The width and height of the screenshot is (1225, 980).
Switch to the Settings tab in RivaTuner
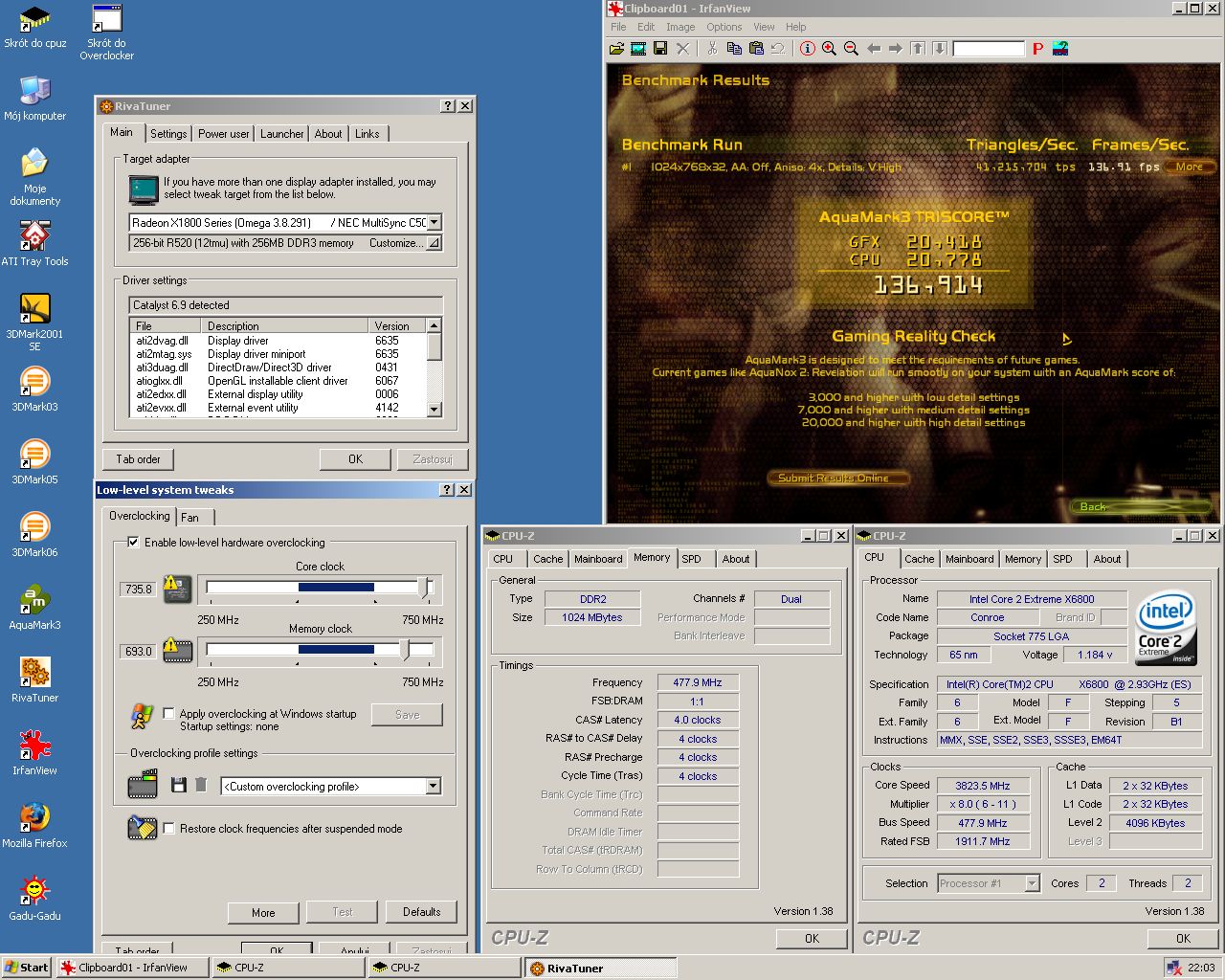point(168,134)
